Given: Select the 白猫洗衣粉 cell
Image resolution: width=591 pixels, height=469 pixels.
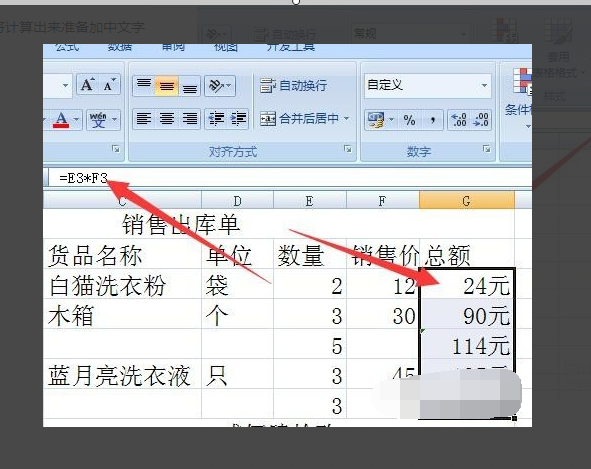Looking at the screenshot, I should tap(122, 284).
